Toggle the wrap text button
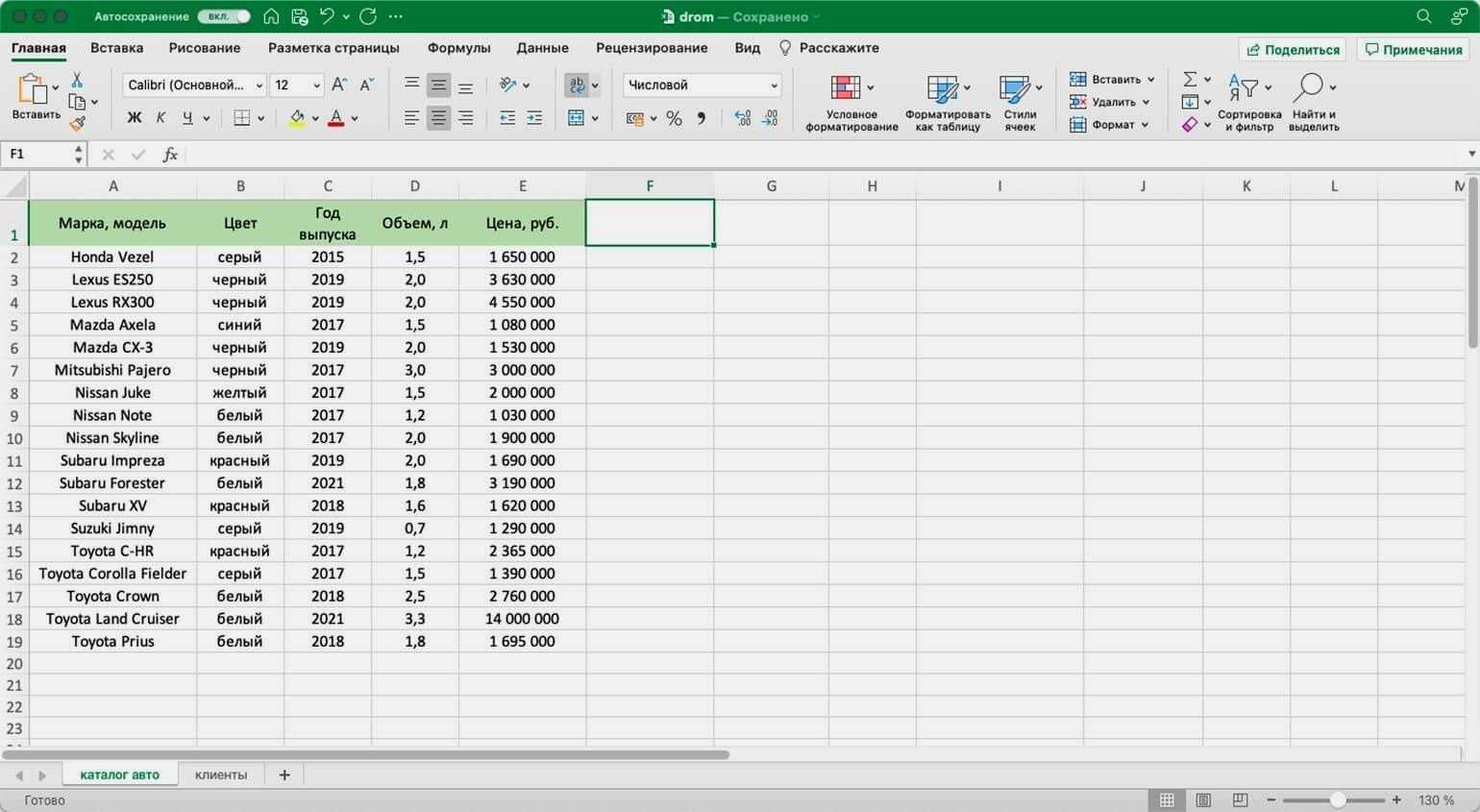 click(577, 86)
